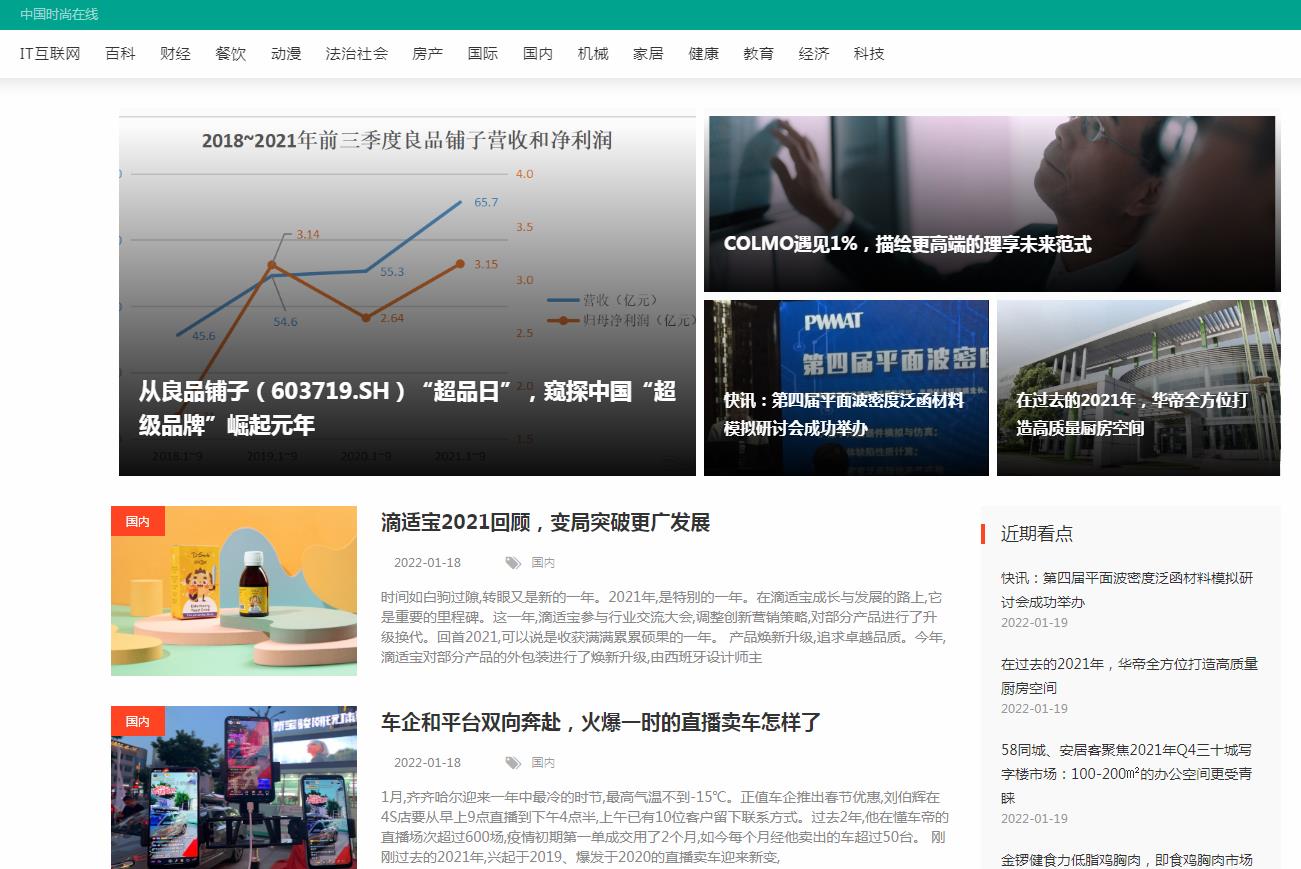Open headline 从良品铺子（603719.SH）“超品日”
The image size is (1301, 869).
click(407, 408)
